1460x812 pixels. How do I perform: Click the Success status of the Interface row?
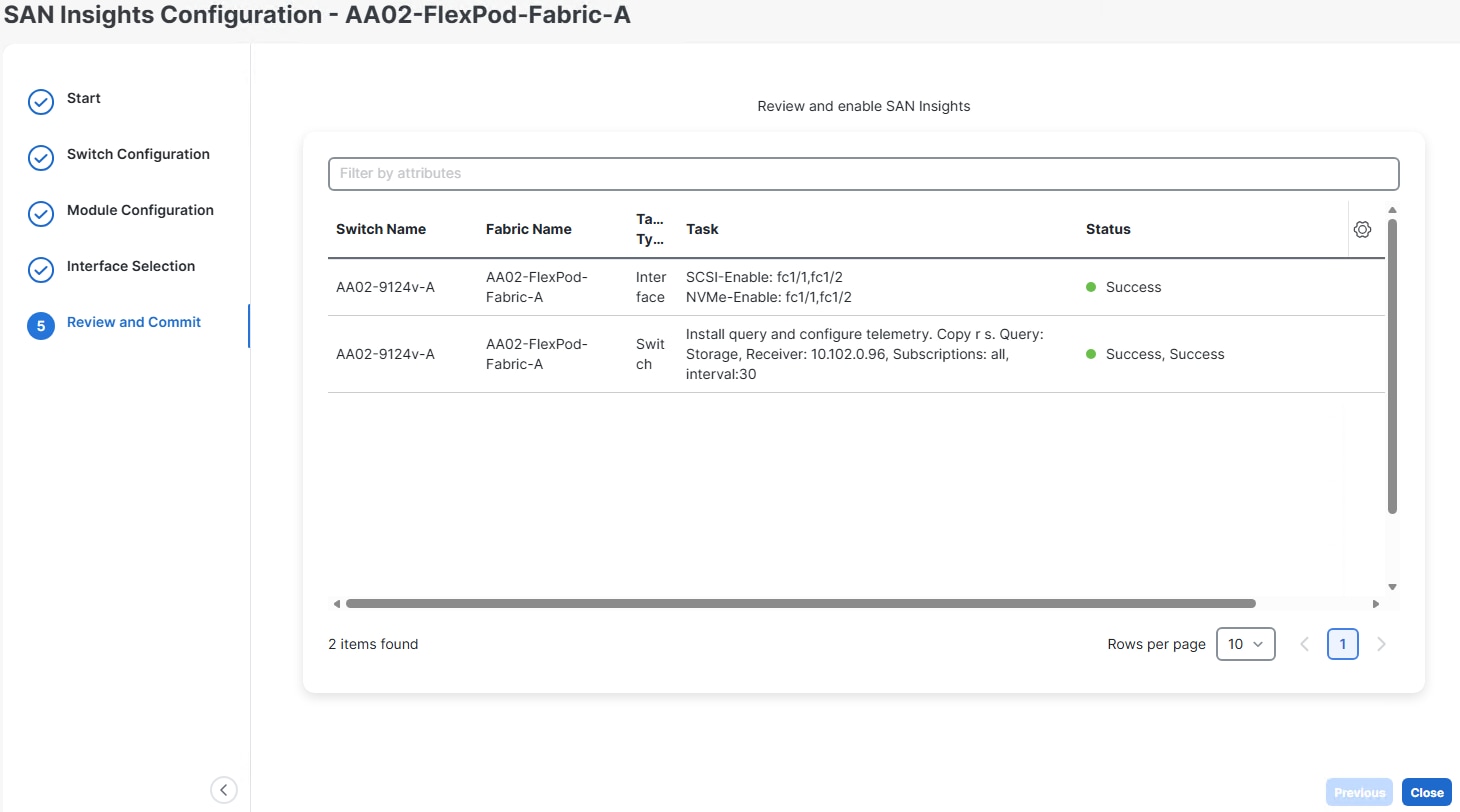coord(1134,287)
